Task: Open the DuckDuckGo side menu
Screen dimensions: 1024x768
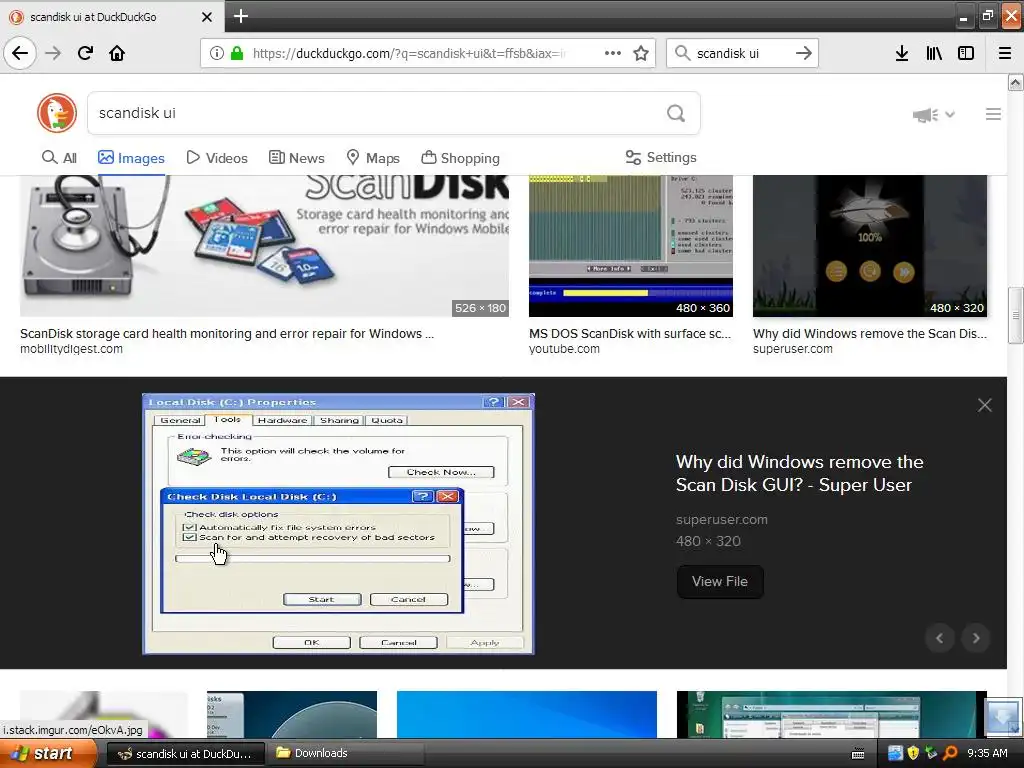Action: (x=993, y=114)
